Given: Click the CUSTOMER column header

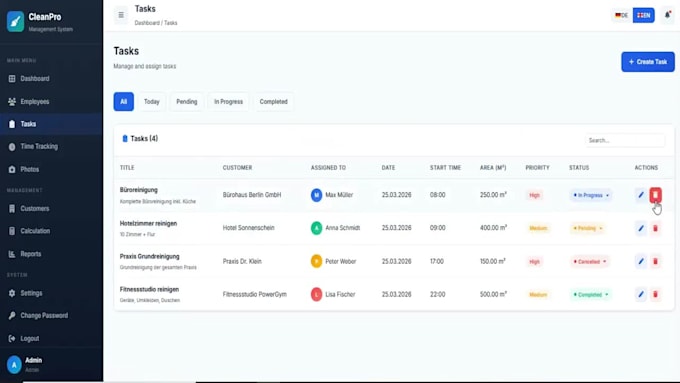Looking at the screenshot, I should (x=237, y=168).
